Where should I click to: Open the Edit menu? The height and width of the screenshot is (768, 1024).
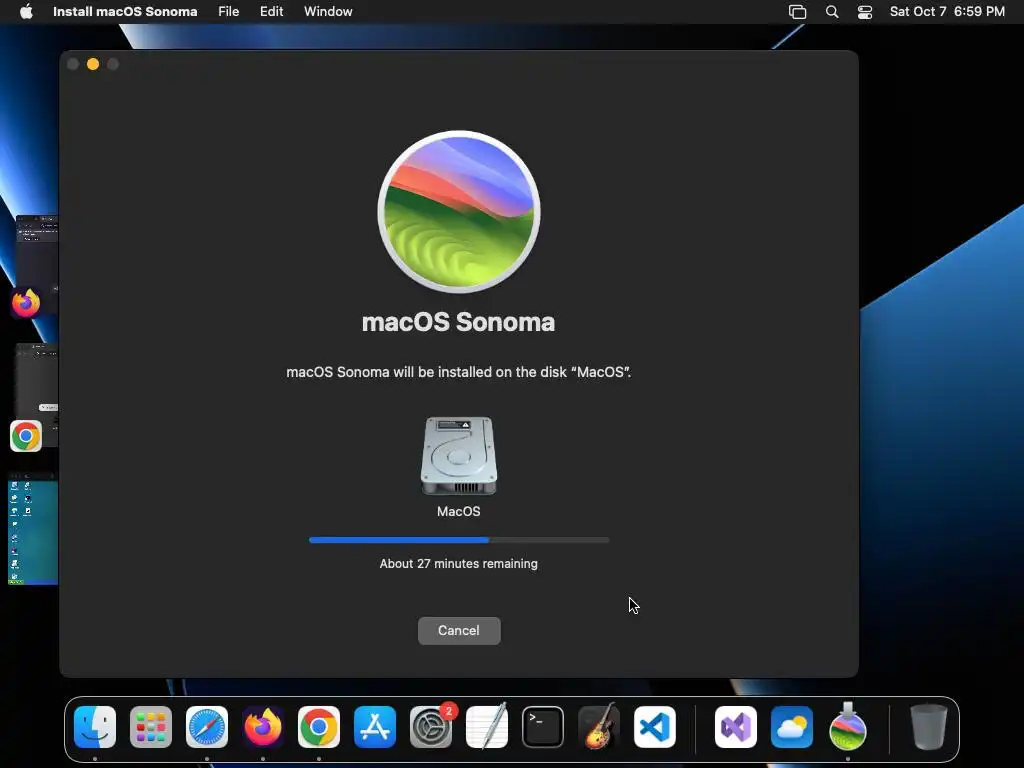272,11
